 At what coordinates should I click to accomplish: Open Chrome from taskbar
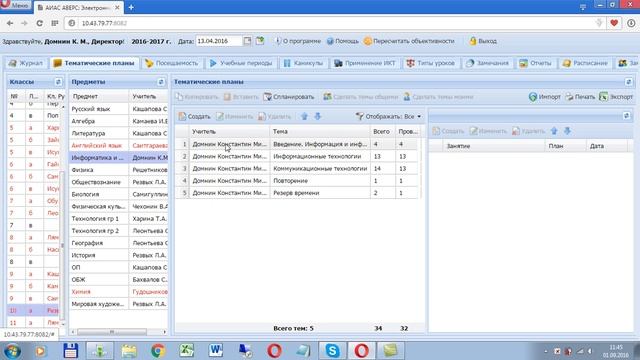tap(158, 351)
